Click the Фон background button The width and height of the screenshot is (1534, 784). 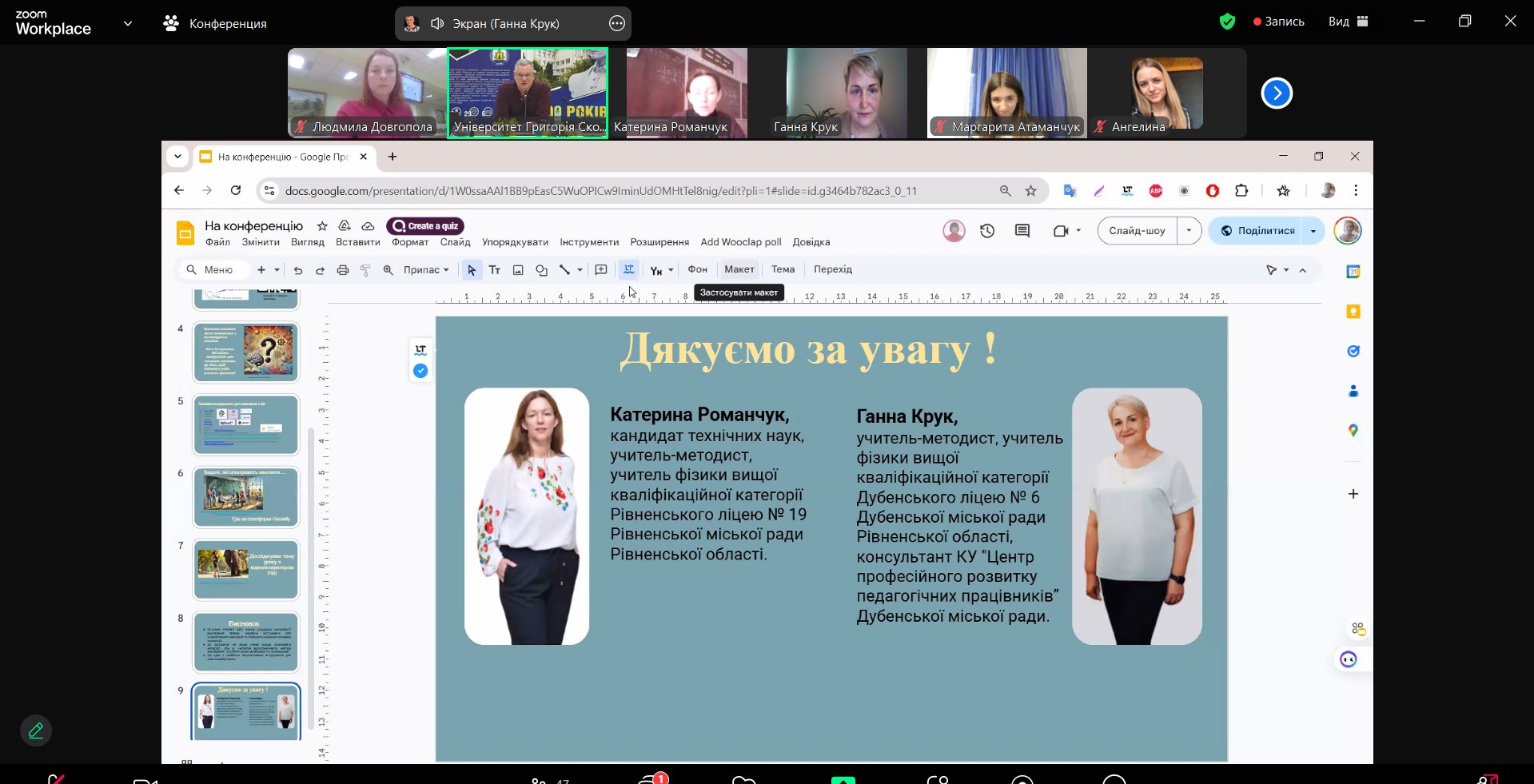click(697, 269)
